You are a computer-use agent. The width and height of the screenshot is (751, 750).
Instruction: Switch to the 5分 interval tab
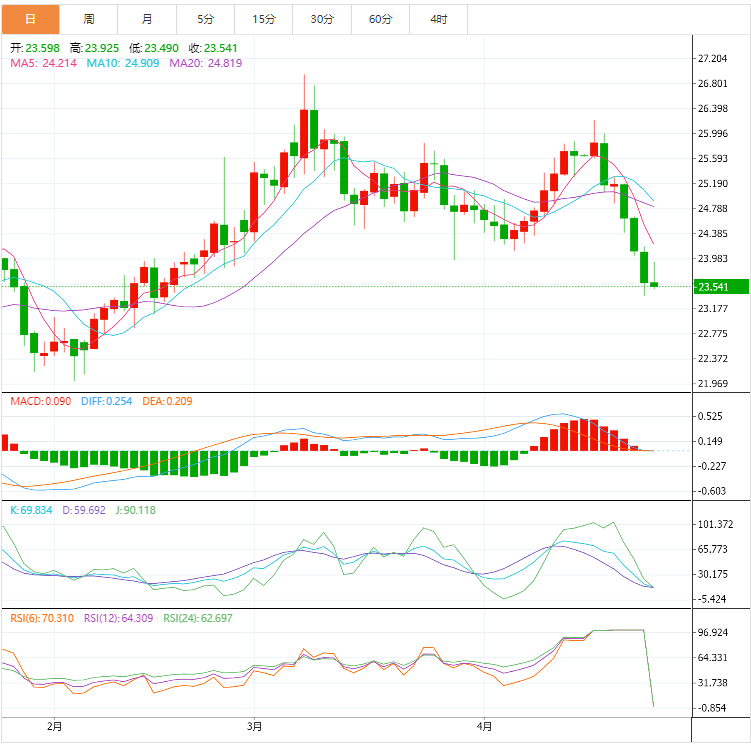(x=206, y=19)
